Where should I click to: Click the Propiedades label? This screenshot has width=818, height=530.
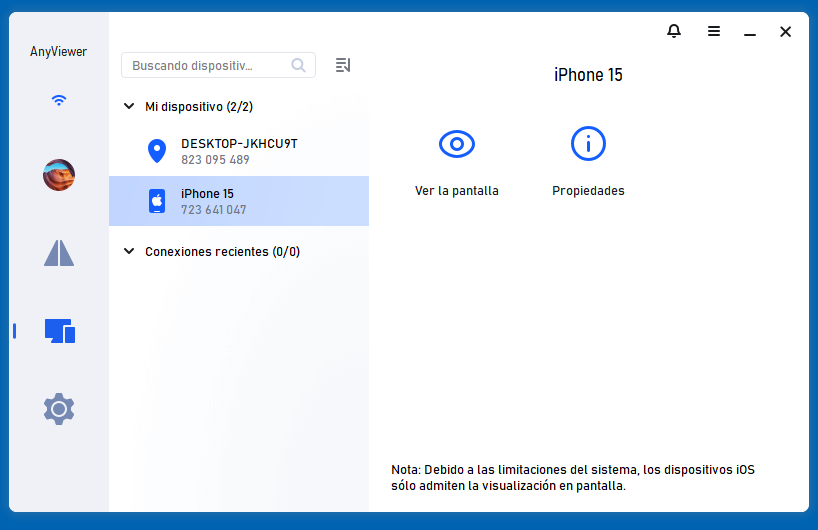tap(588, 191)
